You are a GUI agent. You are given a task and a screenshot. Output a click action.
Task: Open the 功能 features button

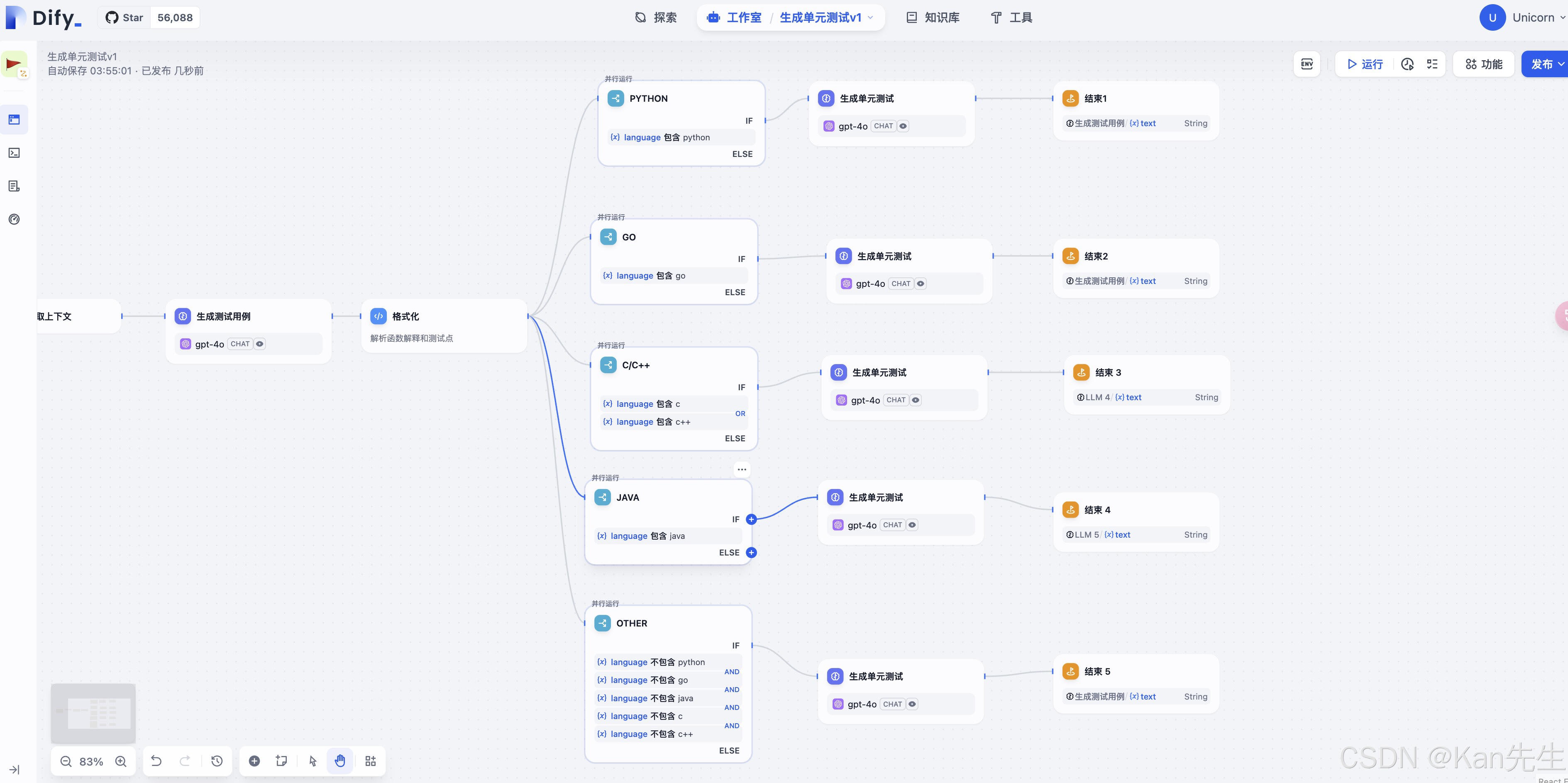1483,64
